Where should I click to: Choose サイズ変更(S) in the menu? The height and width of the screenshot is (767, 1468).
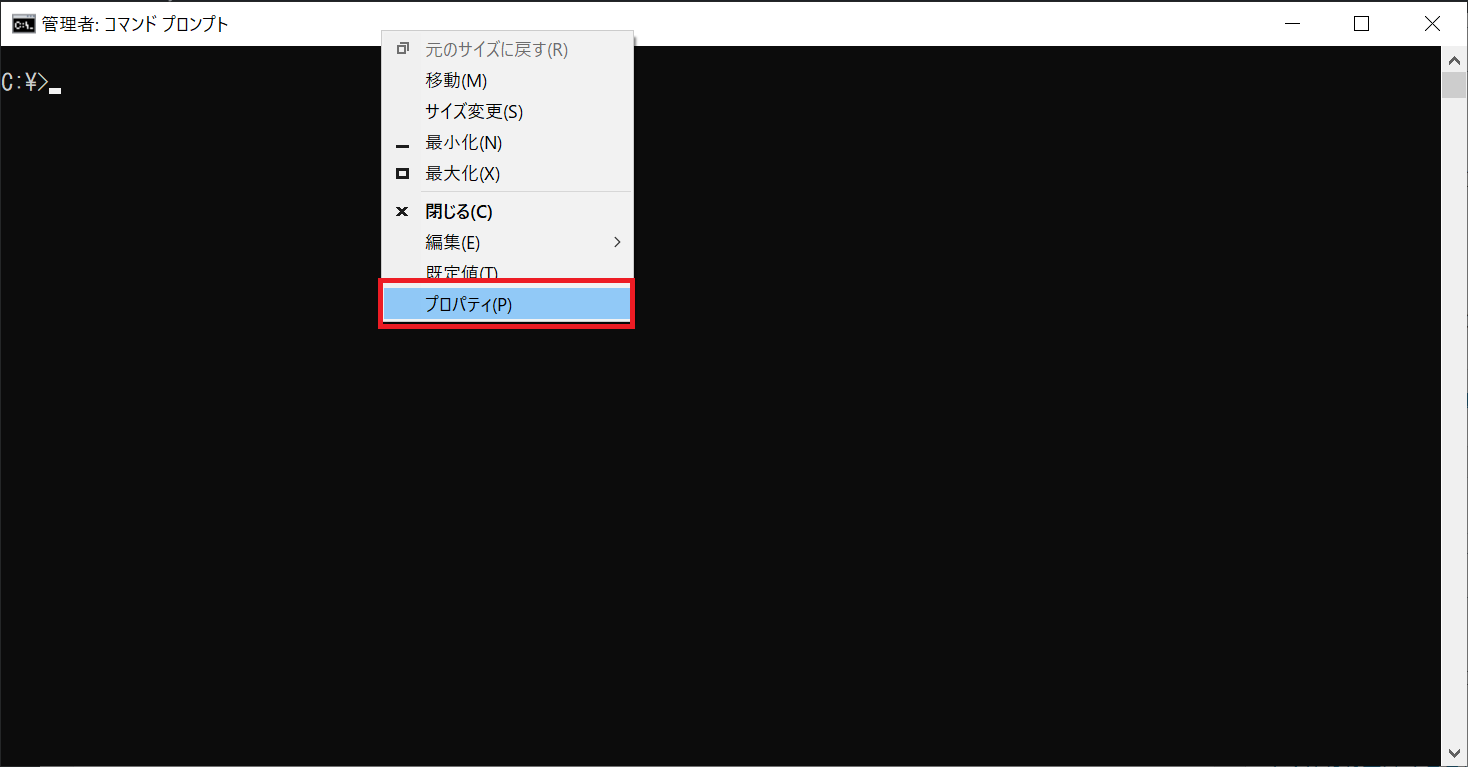click(x=507, y=111)
